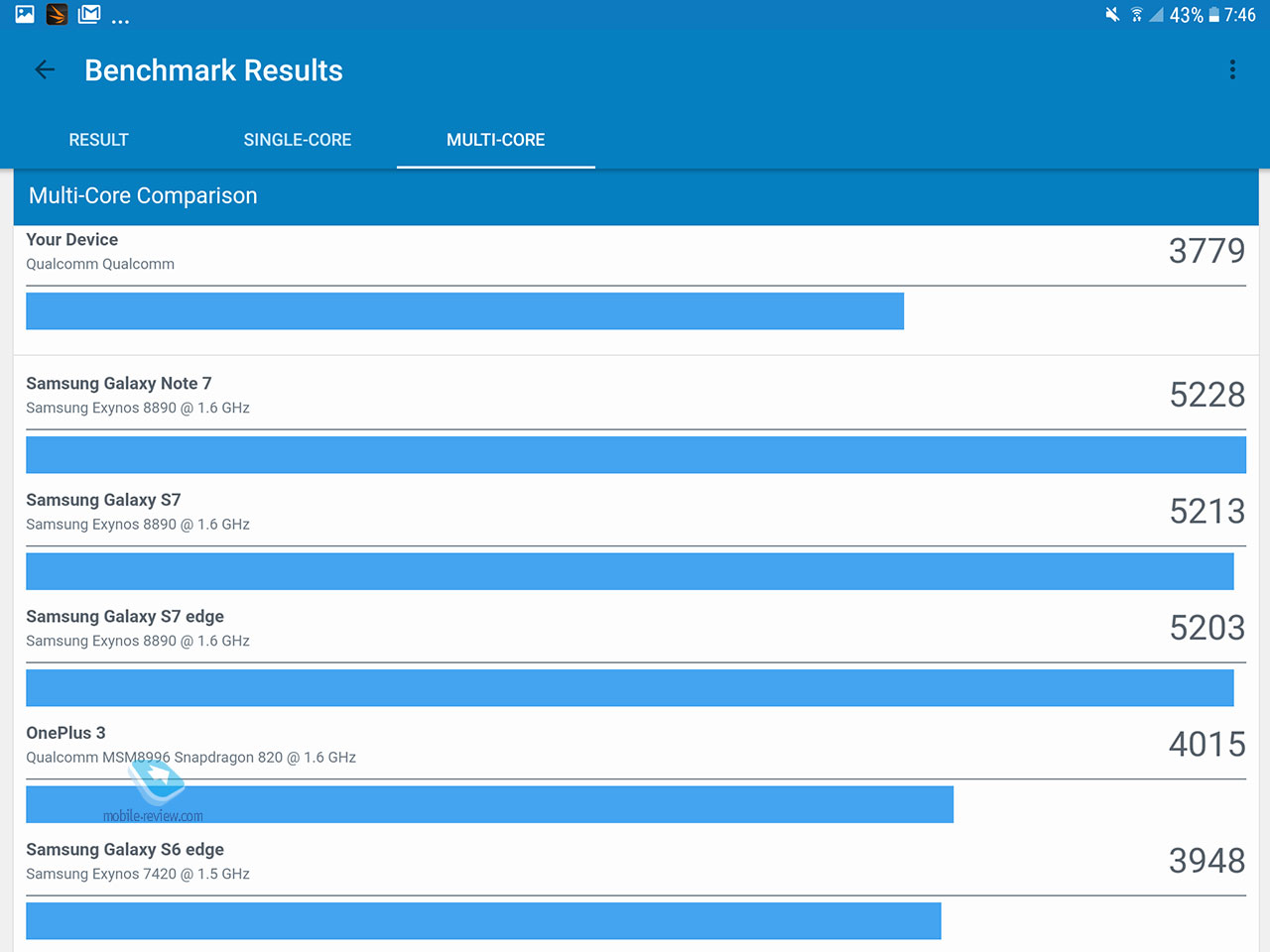The height and width of the screenshot is (952, 1270).
Task: Tap the muted sound status icon
Action: (1112, 14)
